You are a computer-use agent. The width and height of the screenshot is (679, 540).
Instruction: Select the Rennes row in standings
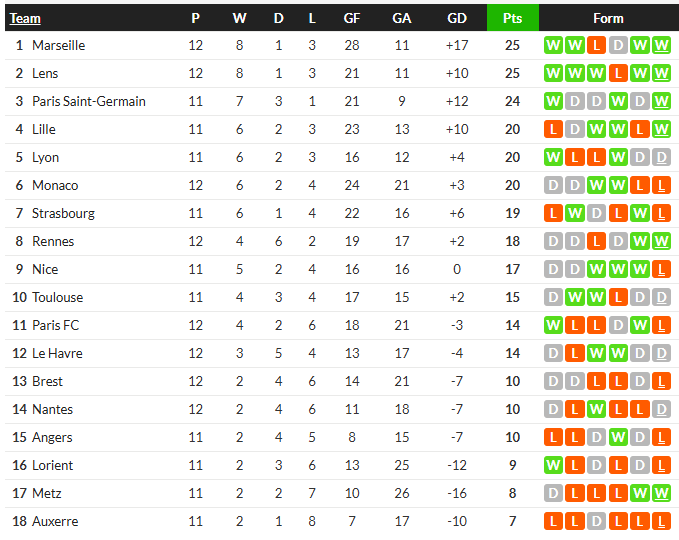(340, 241)
